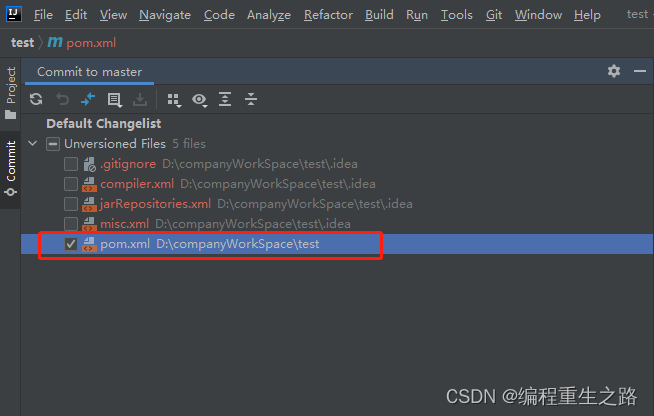Open the Git menu
Viewport: 654px width, 416px height.
coord(494,15)
